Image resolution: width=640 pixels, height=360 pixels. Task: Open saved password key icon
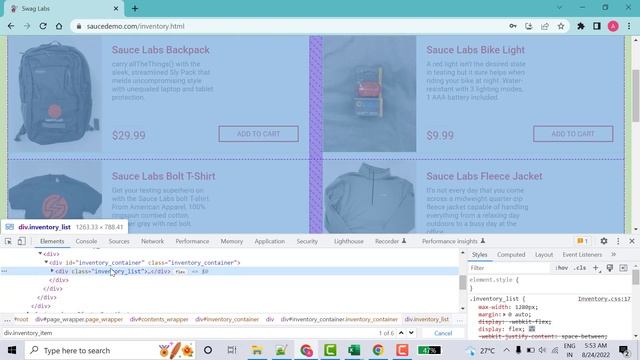513,26
